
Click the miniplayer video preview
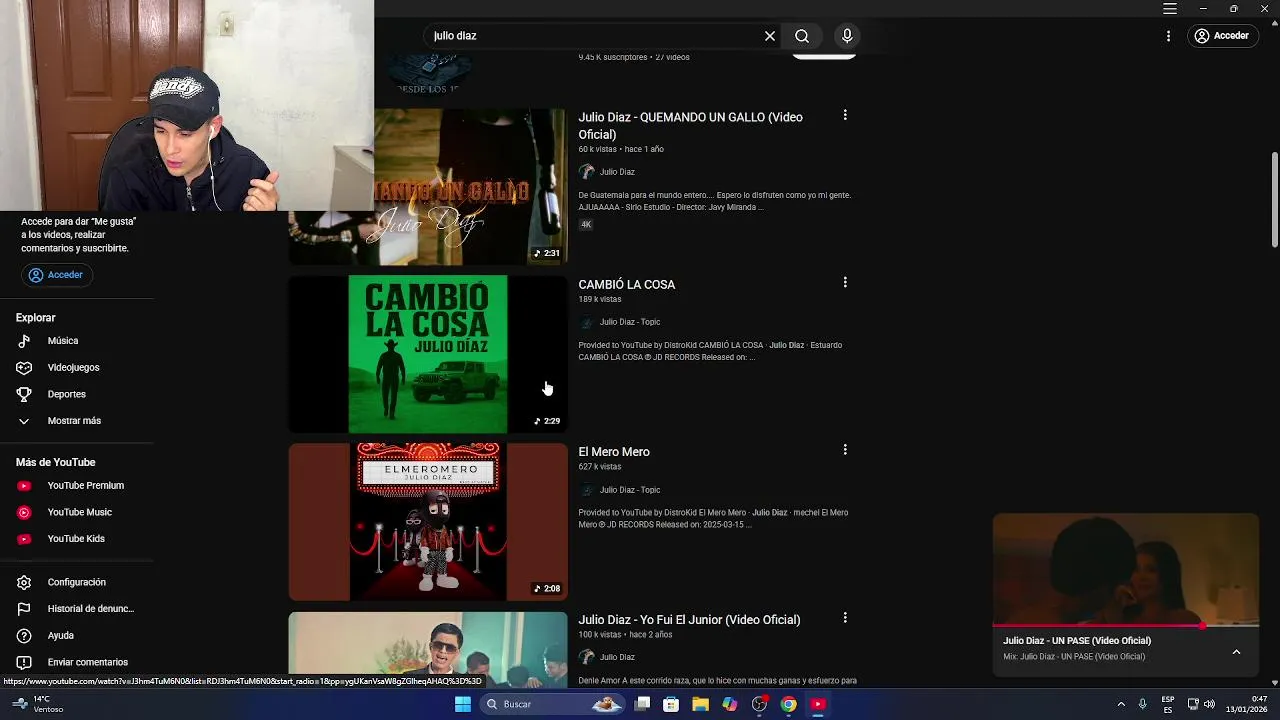point(1126,570)
